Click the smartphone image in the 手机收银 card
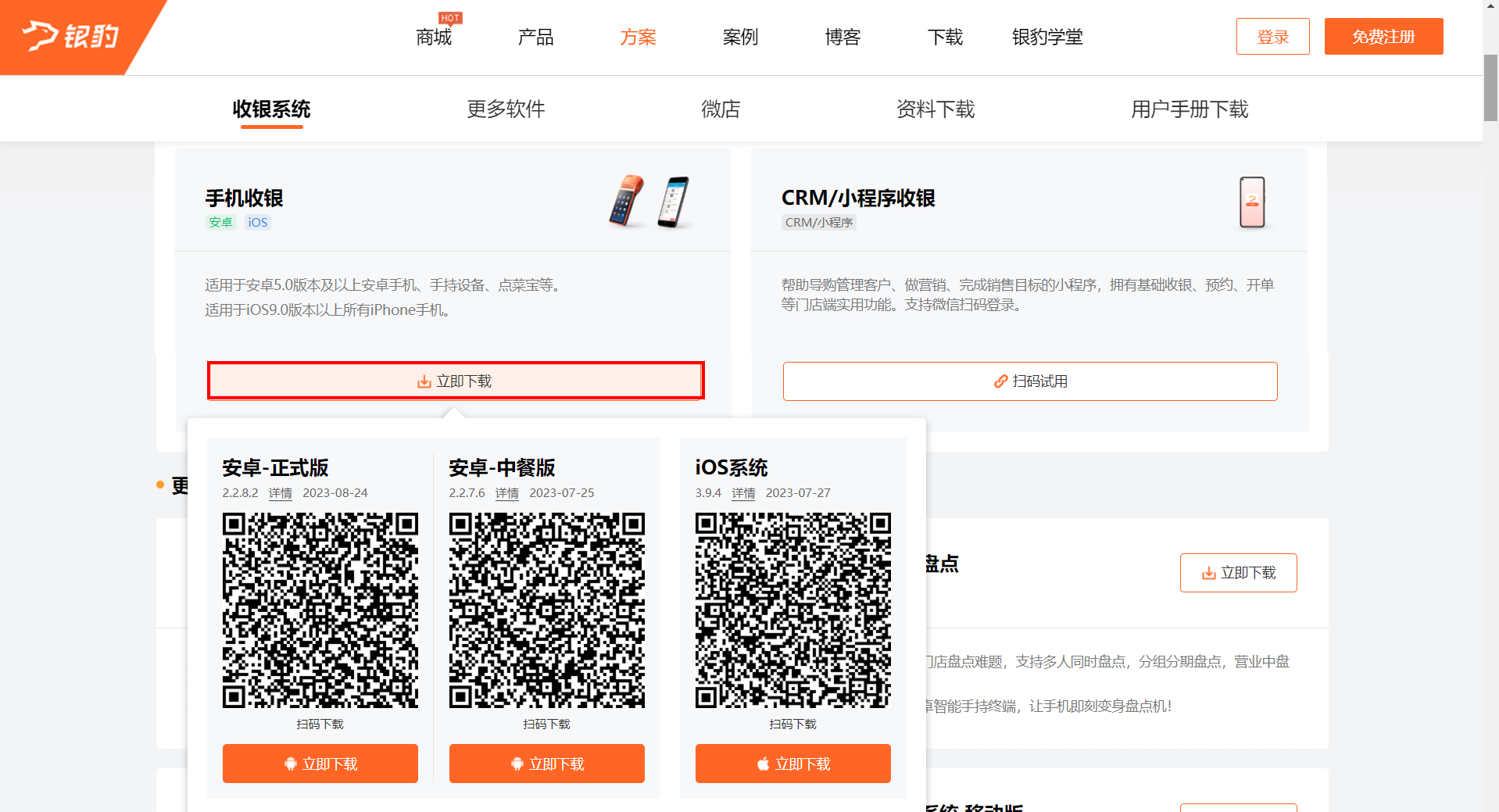 pos(673,202)
